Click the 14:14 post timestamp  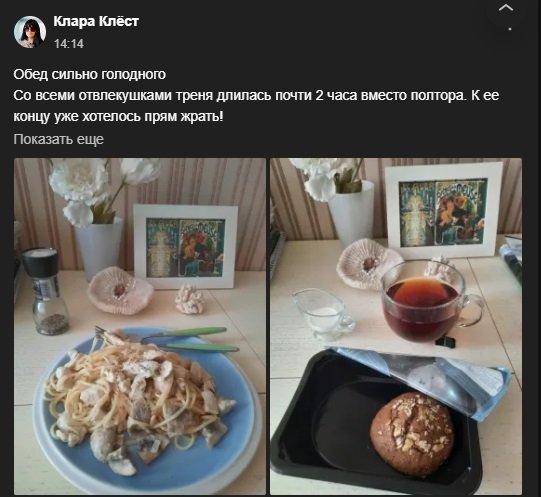(69, 44)
